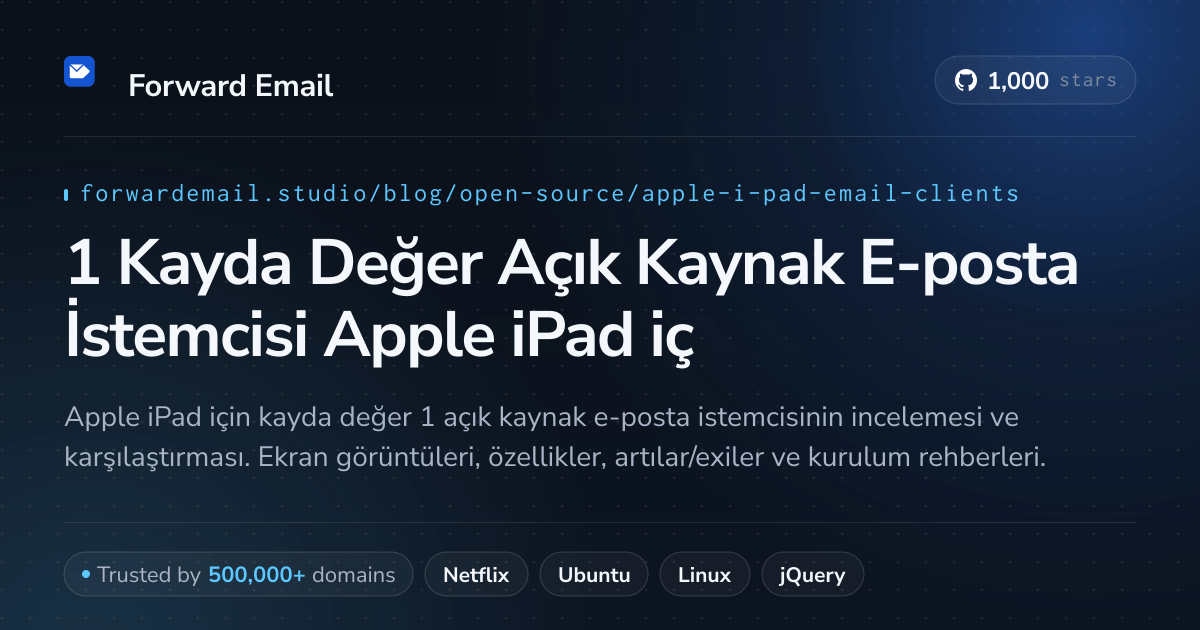The width and height of the screenshot is (1200, 630).
Task: Select the Linux tag
Action: (x=704, y=575)
